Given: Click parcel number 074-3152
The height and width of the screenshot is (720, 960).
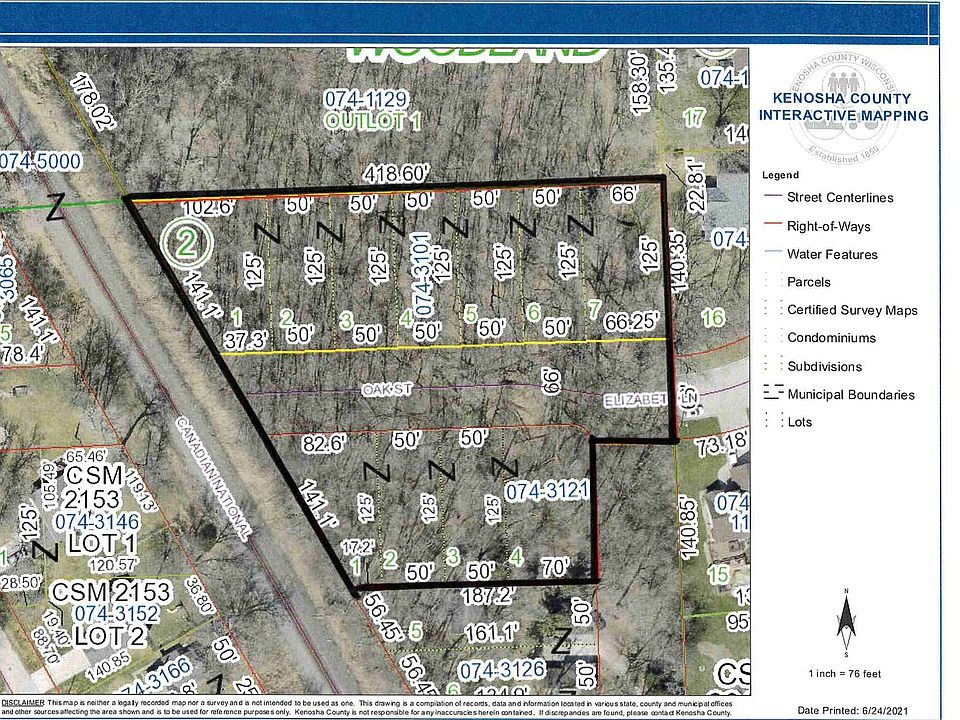Looking at the screenshot, I should coord(116,614).
